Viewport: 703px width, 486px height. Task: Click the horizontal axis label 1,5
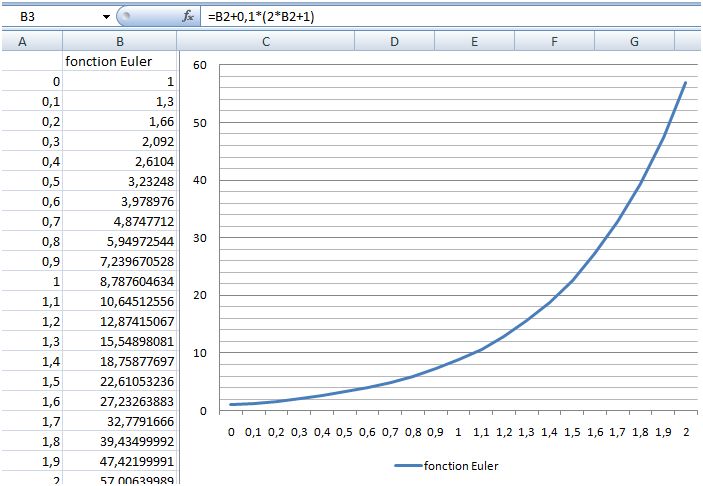pos(572,432)
